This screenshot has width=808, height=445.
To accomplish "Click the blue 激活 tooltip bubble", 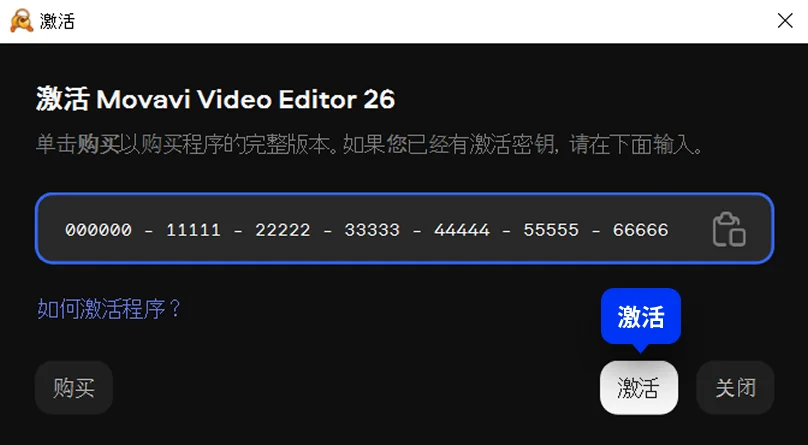I will (x=641, y=316).
